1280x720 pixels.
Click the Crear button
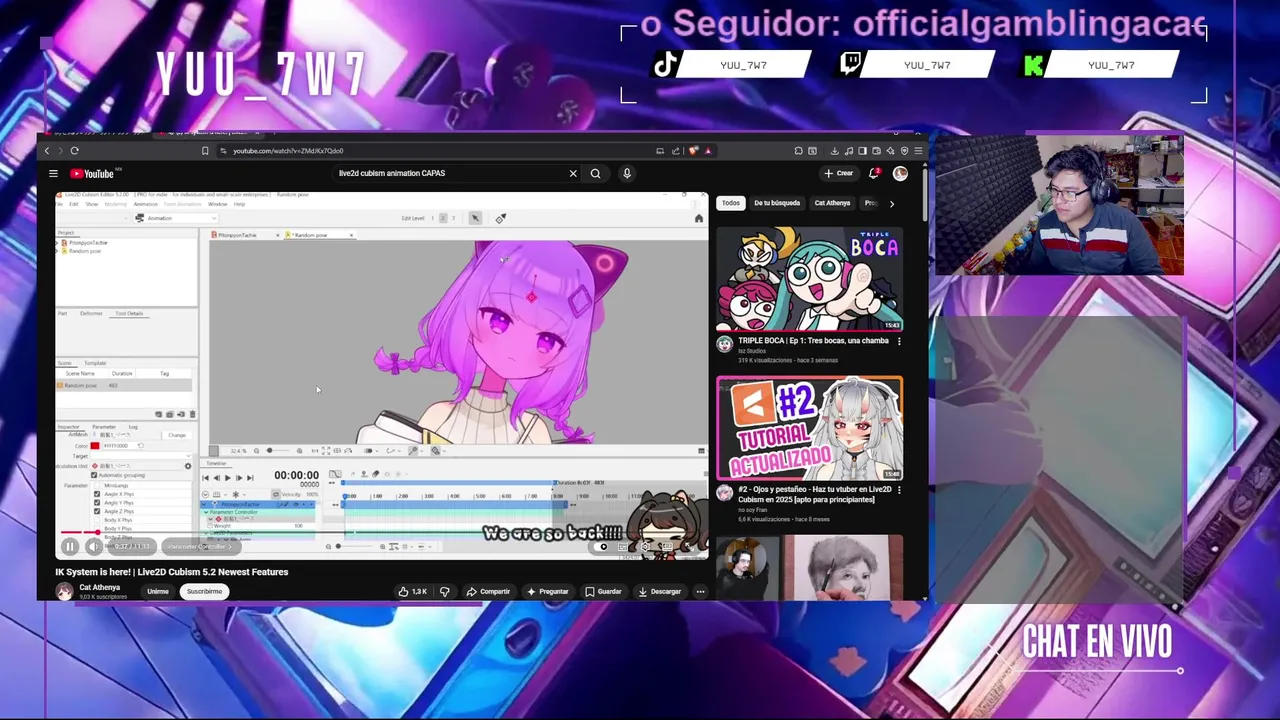coord(839,173)
